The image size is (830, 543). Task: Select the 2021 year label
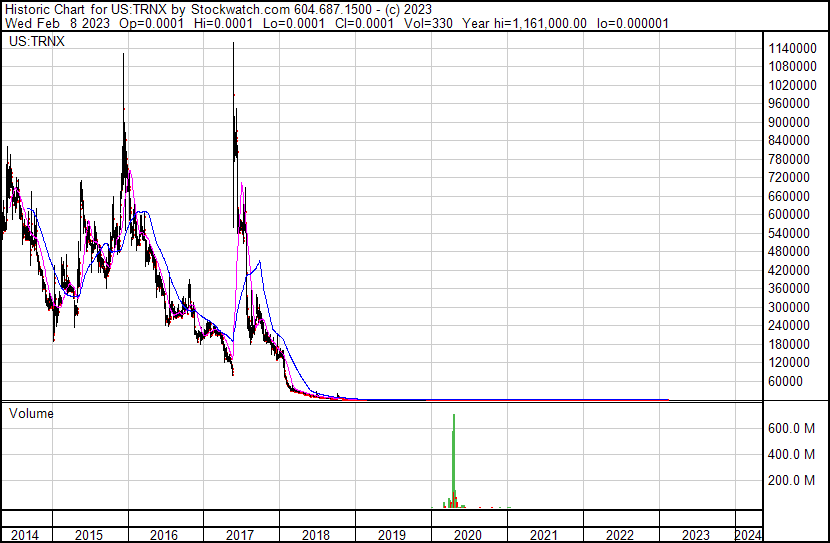click(x=544, y=535)
